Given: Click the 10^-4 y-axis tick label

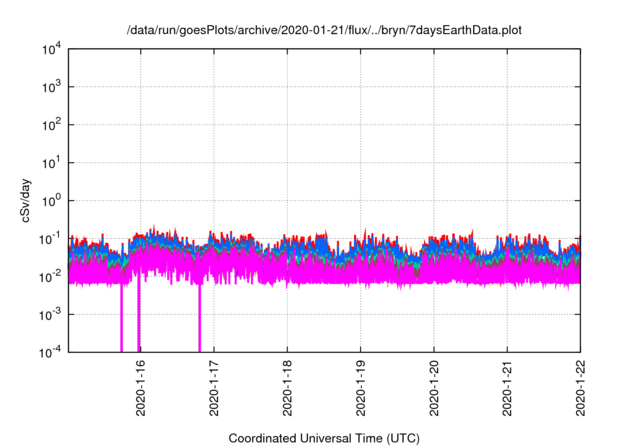Looking at the screenshot, I should click(51, 352).
